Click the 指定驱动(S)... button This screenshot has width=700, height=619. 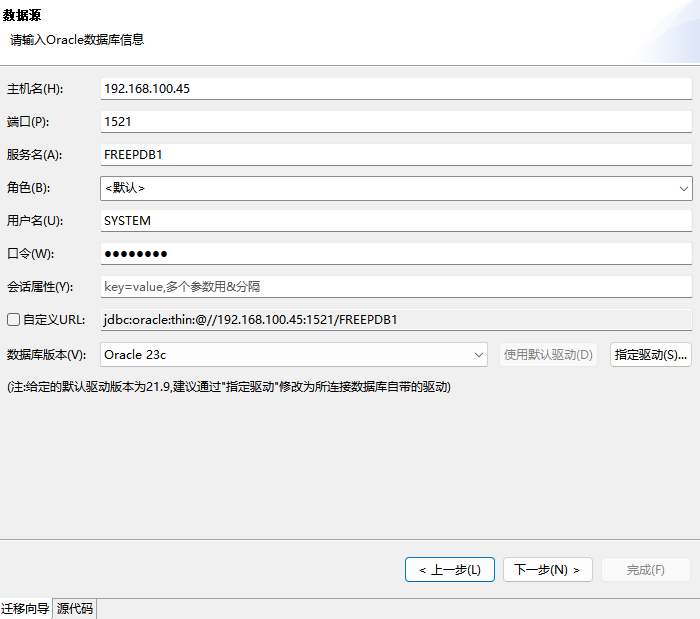point(650,355)
